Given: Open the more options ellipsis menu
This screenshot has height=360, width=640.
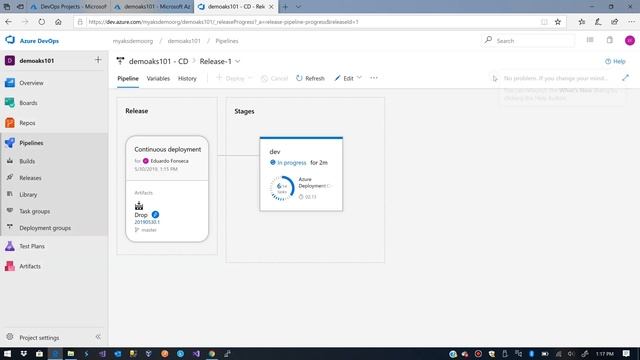Looking at the screenshot, I should coord(374,78).
